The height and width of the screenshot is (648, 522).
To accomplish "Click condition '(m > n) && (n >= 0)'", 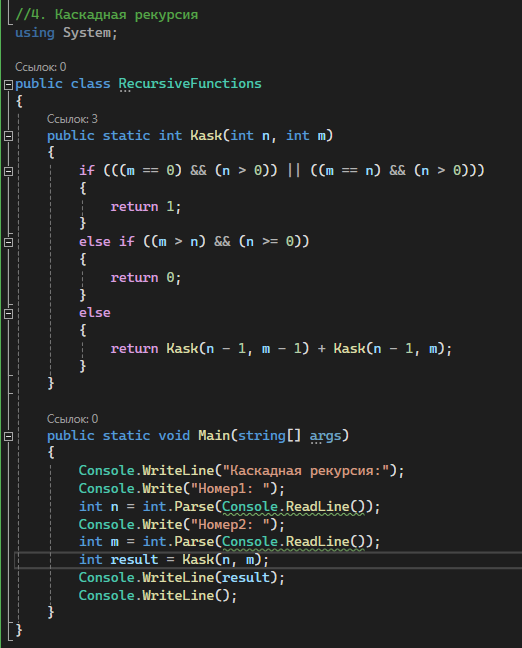I will (226, 242).
